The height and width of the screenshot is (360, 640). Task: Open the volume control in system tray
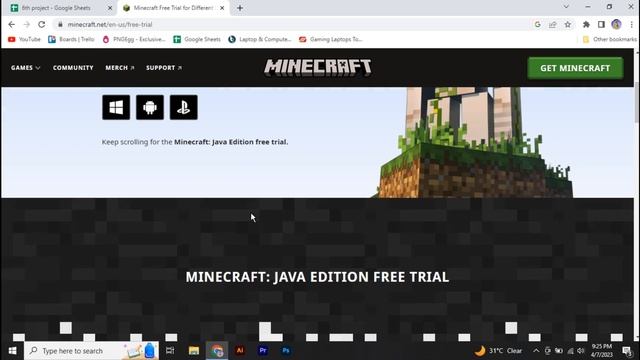pyautogui.click(x=581, y=351)
